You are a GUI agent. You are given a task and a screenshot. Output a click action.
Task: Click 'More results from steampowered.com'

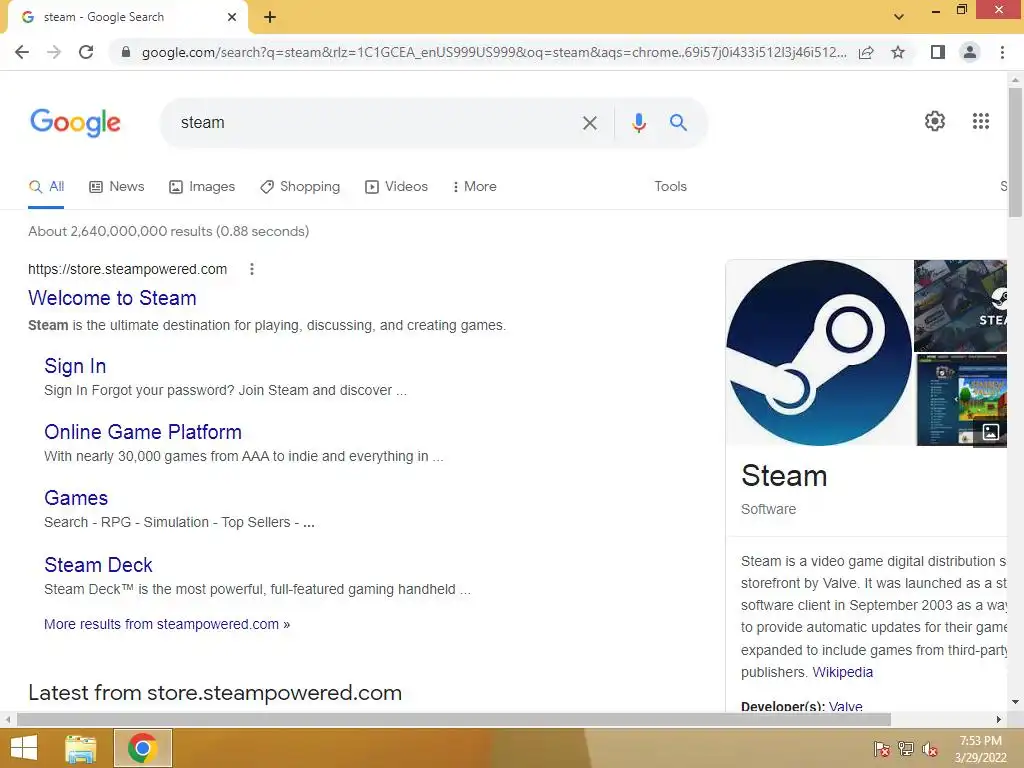167,624
